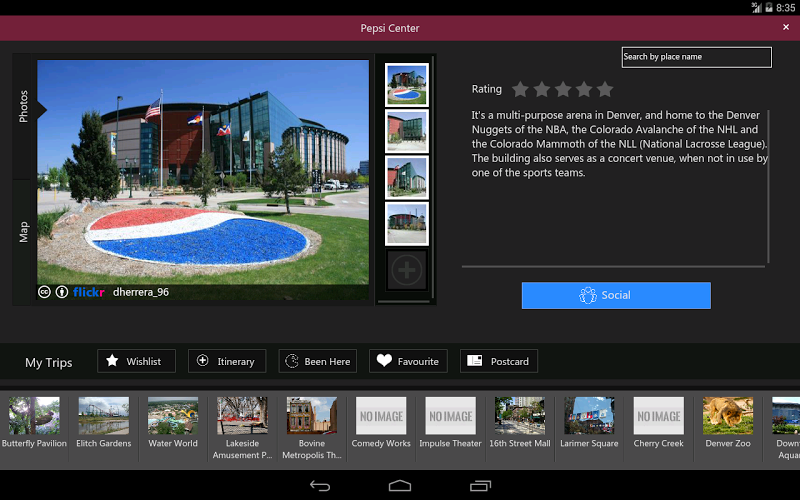This screenshot has width=800, height=500.
Task: Add place to Itinerary
Action: tap(227, 361)
